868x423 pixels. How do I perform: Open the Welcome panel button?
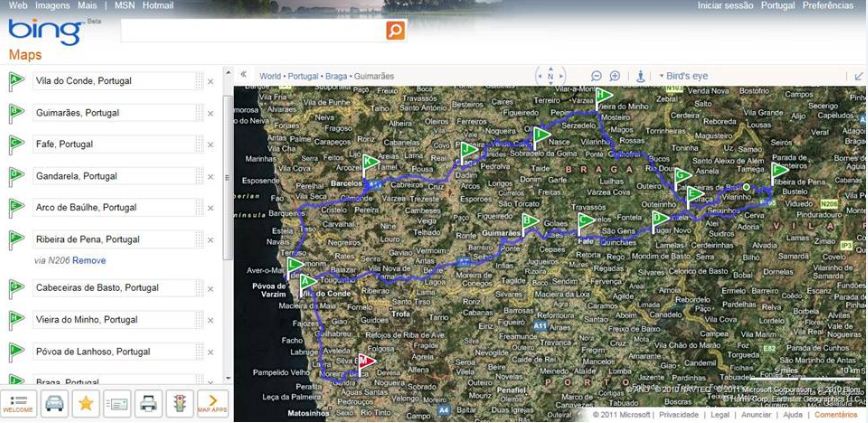(17, 403)
